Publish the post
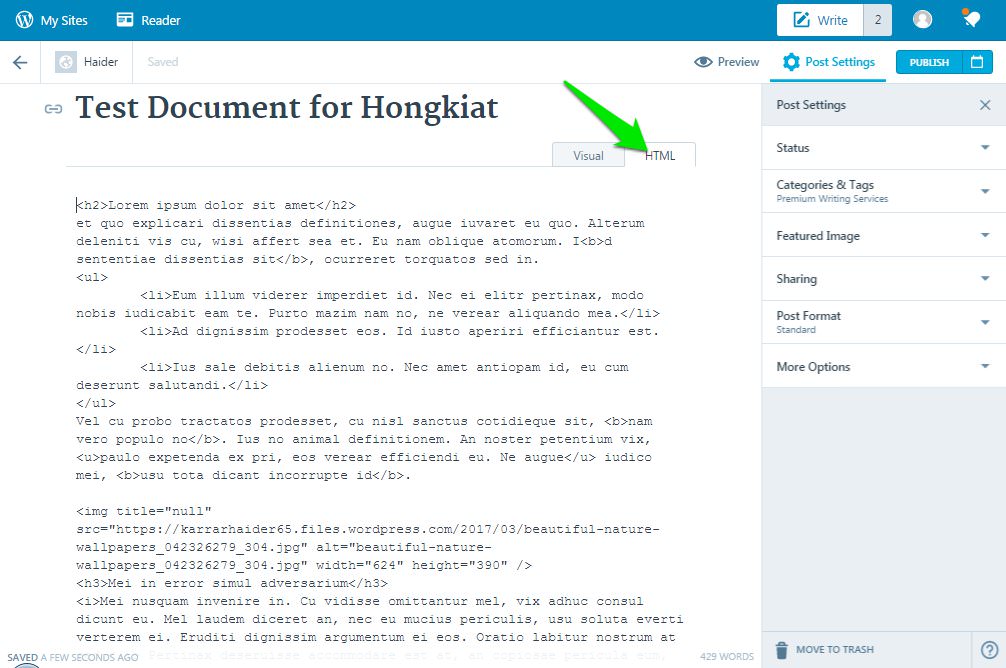Viewport: 1006px width, 668px height. (931, 61)
